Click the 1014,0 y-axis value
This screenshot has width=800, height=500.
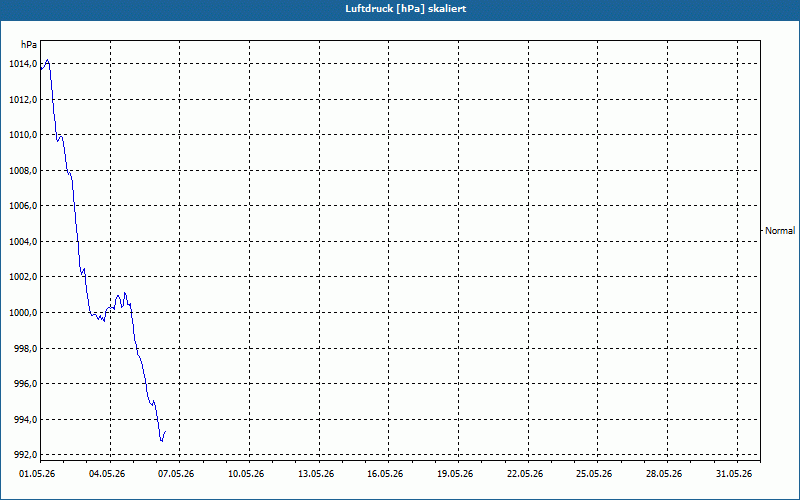23,64
